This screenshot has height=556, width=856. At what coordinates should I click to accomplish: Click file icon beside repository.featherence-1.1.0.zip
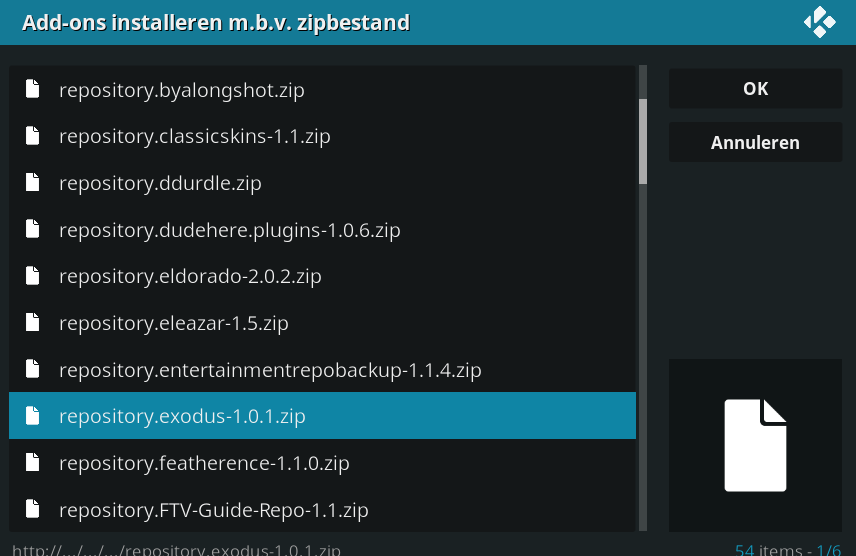click(33, 463)
